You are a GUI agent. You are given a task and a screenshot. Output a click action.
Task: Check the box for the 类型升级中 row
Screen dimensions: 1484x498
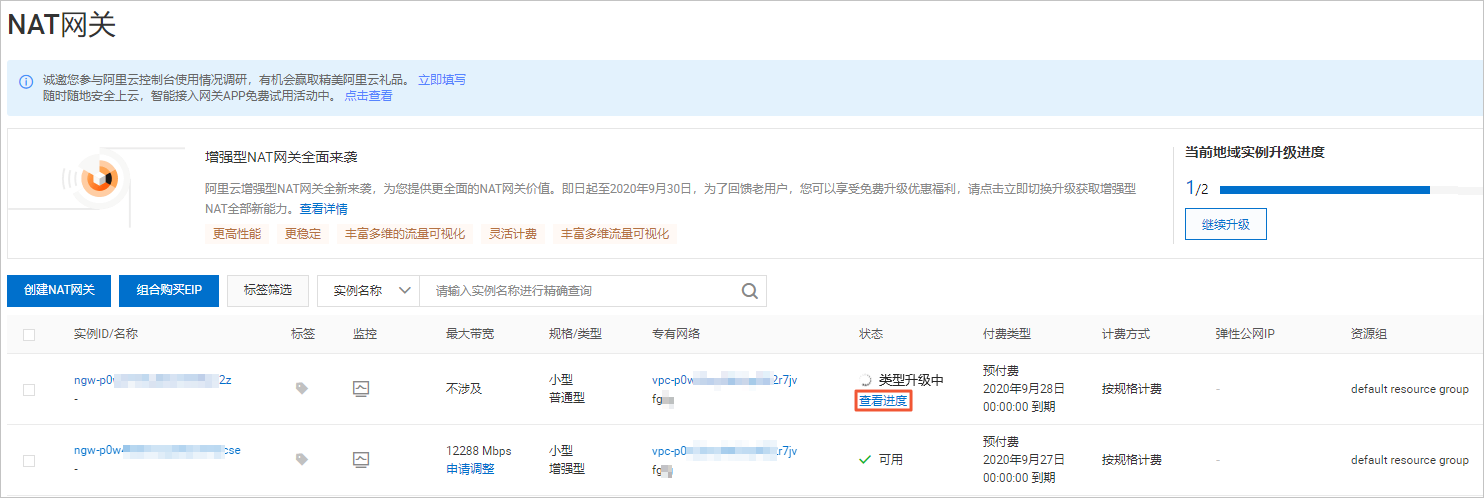coord(29,390)
